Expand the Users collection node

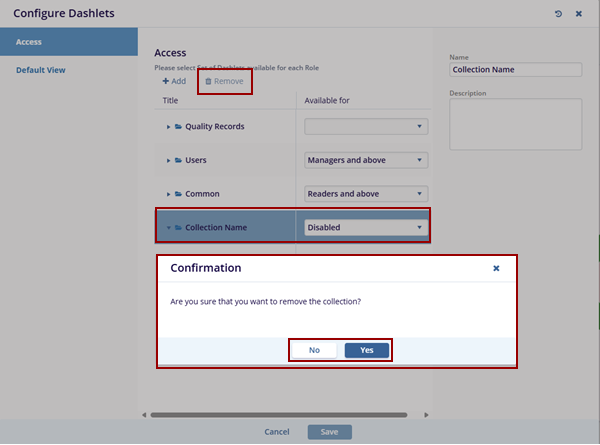pyautogui.click(x=168, y=160)
